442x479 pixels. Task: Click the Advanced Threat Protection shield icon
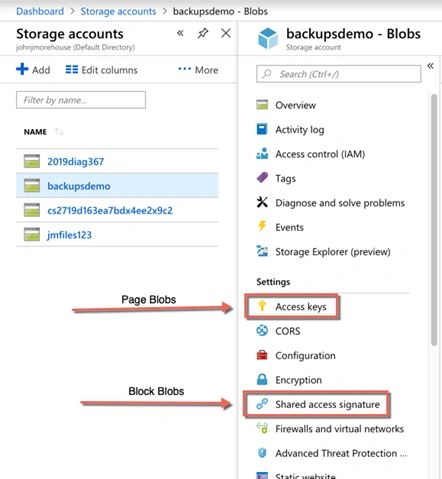[x=262, y=453]
